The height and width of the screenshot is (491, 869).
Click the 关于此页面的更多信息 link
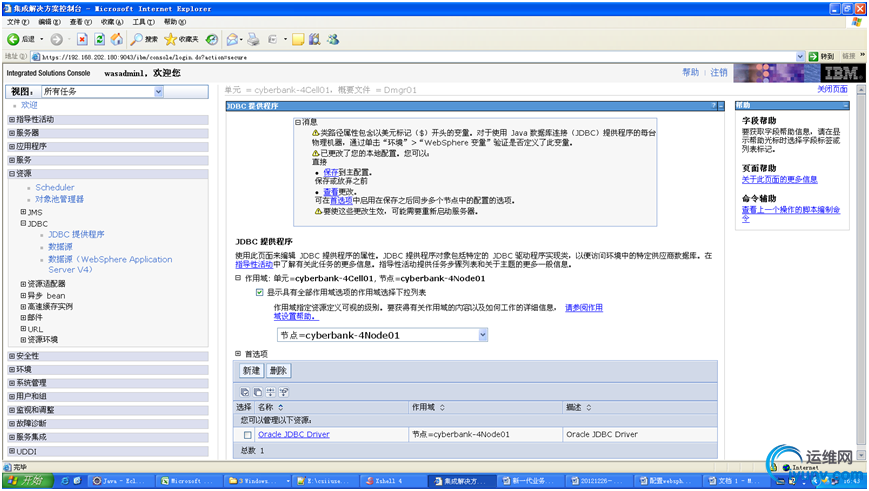click(780, 180)
